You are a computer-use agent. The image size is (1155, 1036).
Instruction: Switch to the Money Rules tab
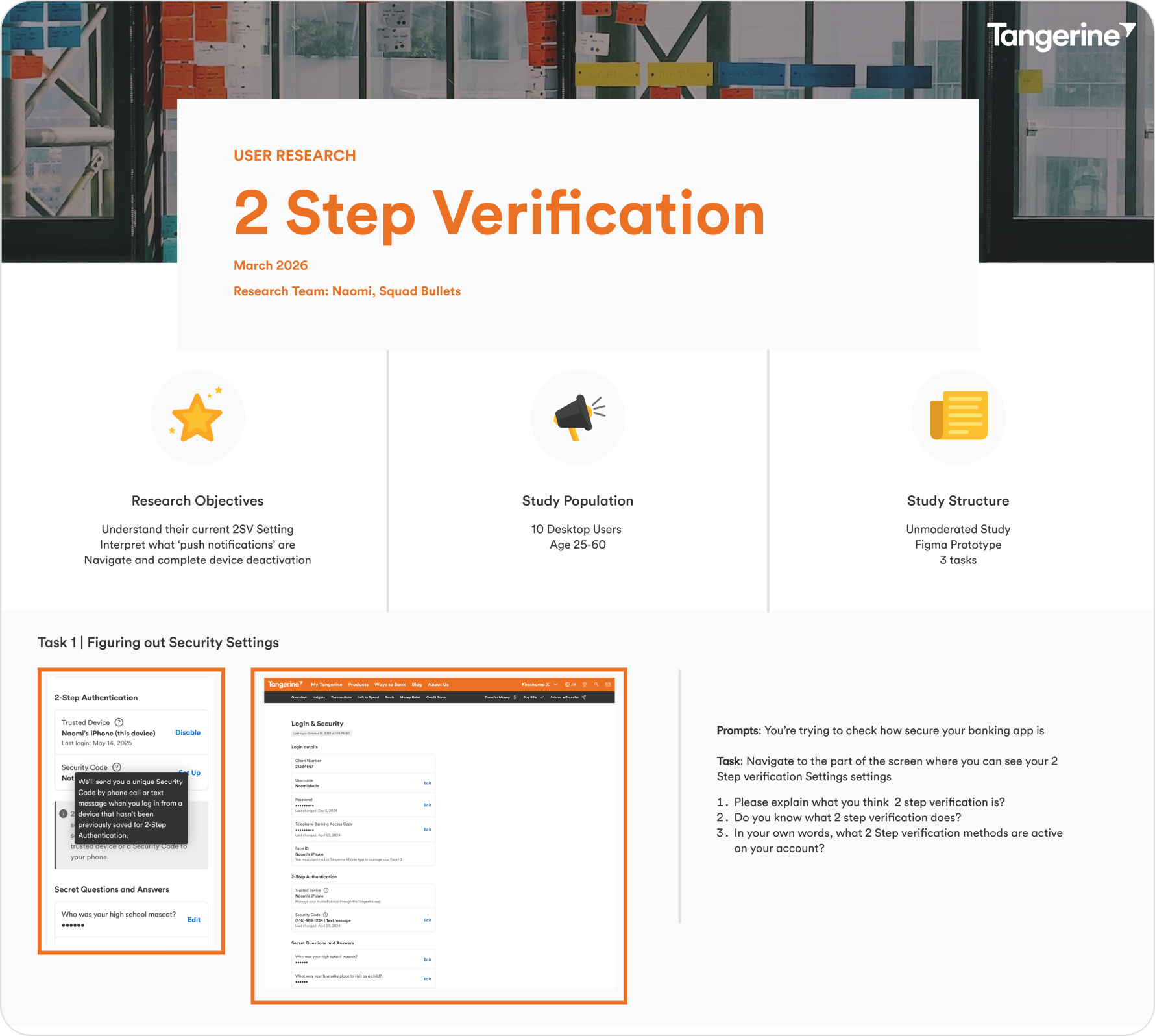(x=410, y=697)
